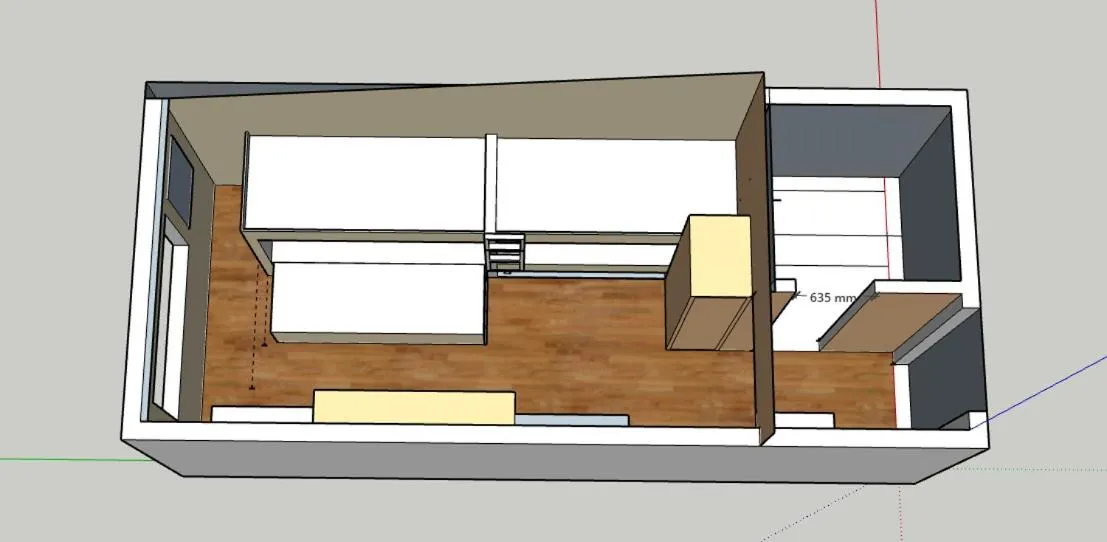Select the lower white bed surface

point(378,299)
